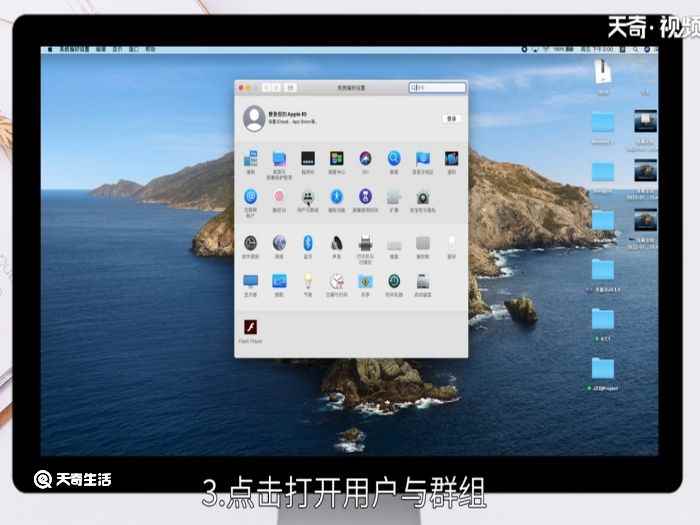Open the Edit menu in the menu bar
The image size is (700, 525).
pos(101,50)
